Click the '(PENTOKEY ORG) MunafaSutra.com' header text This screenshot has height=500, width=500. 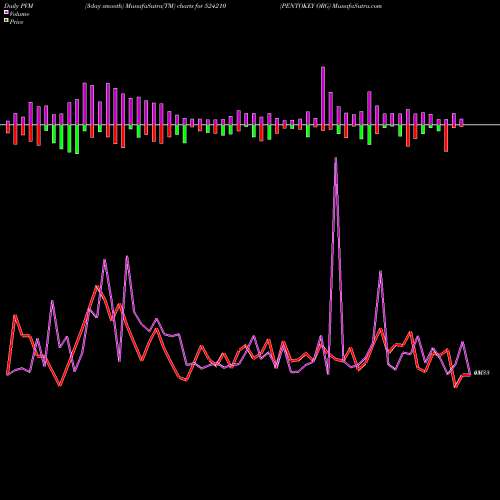coord(331,6)
